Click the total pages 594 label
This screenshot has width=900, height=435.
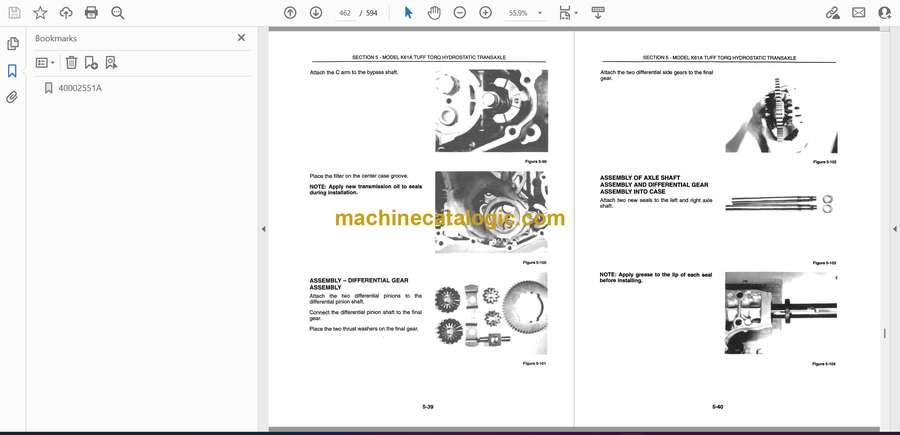pyautogui.click(x=371, y=13)
